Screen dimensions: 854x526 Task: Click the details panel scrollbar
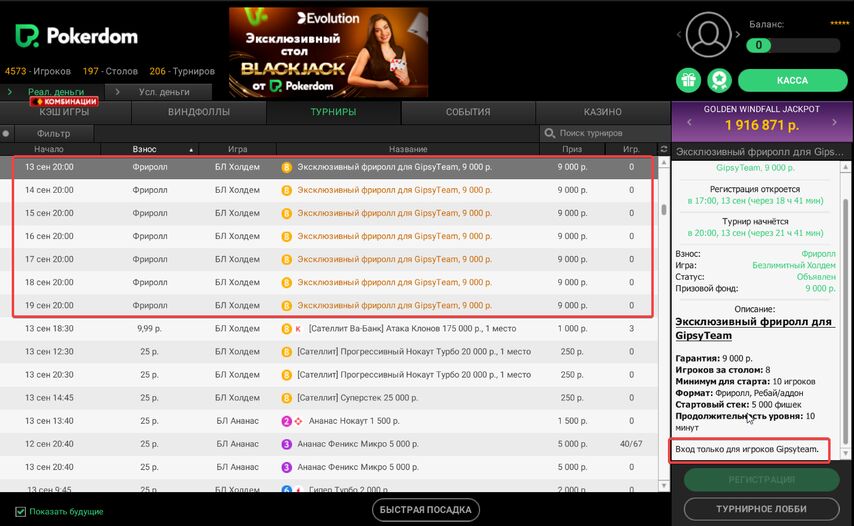coord(845,321)
